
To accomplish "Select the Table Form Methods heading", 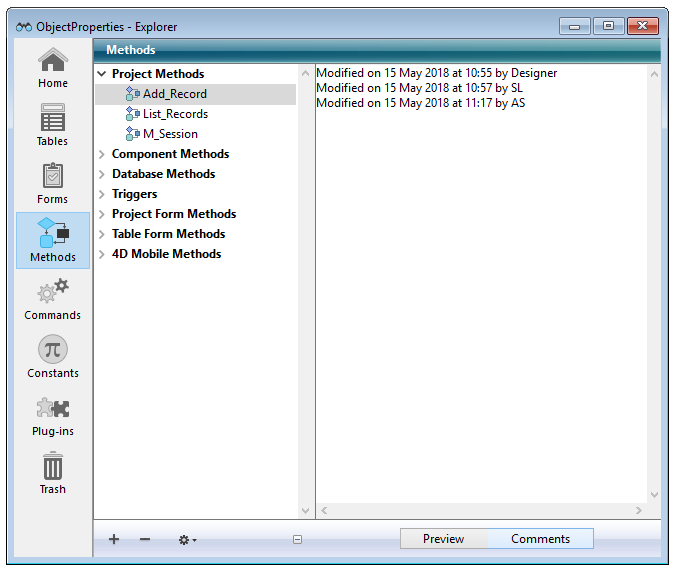I will click(x=169, y=234).
